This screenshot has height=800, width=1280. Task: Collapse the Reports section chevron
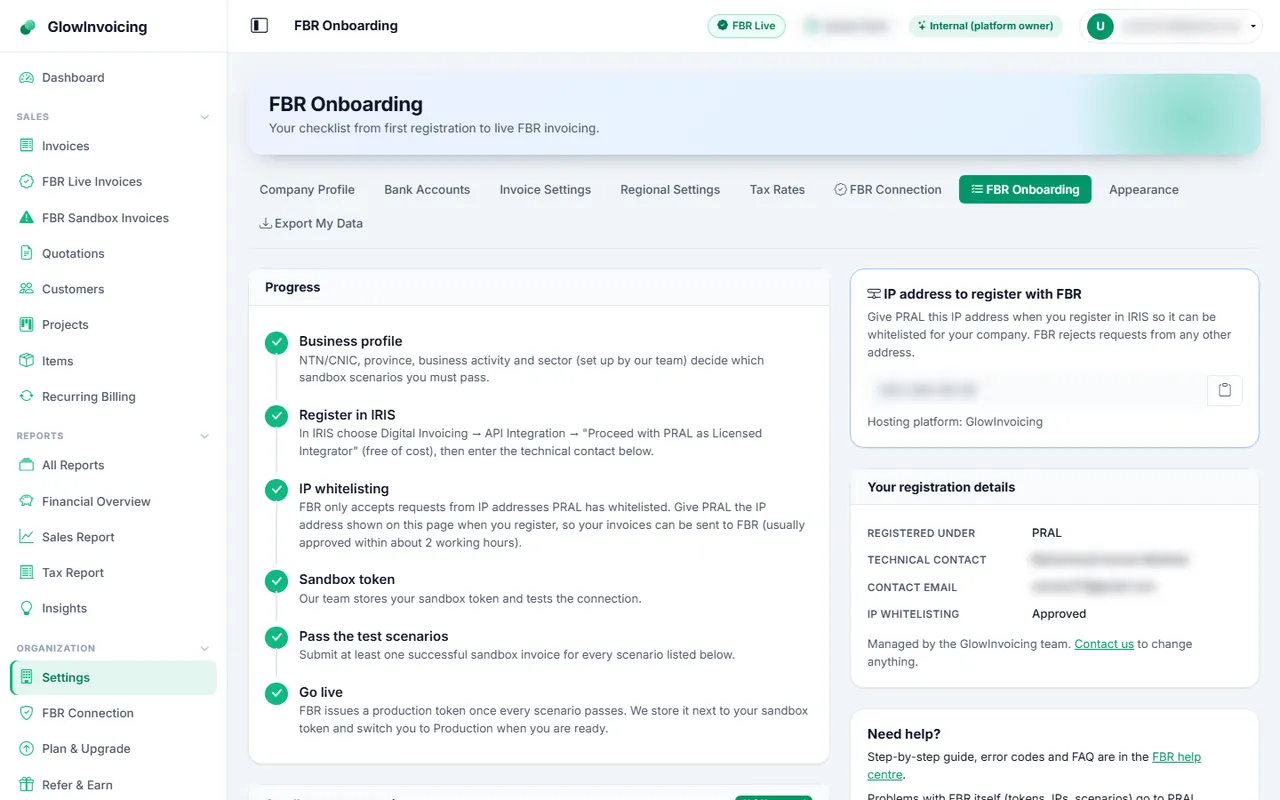coord(205,436)
